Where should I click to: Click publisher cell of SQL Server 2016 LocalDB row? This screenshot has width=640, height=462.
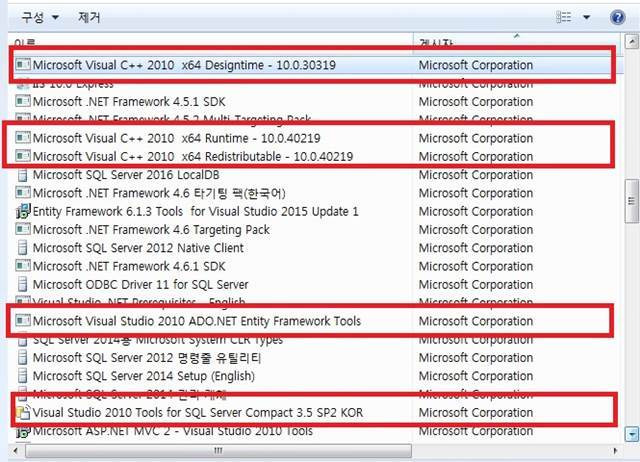[476, 175]
